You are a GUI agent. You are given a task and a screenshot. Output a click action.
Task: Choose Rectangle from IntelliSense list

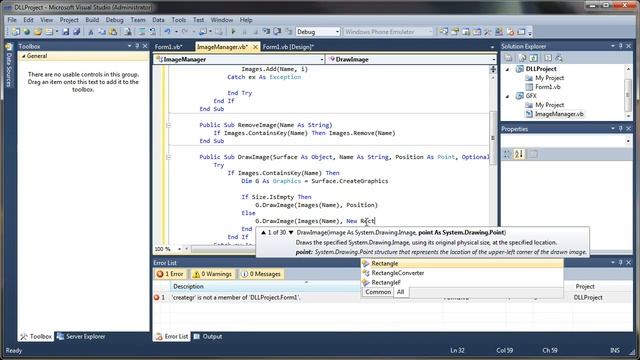click(462, 264)
